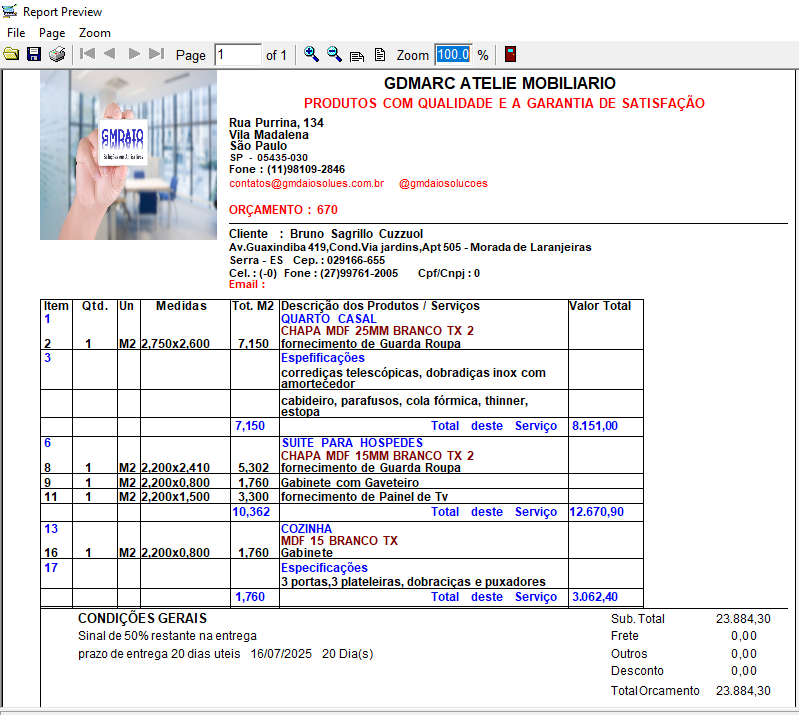Viewport: 799px width, 715px height.
Task: Open a report file via folder icon
Action: [11, 55]
